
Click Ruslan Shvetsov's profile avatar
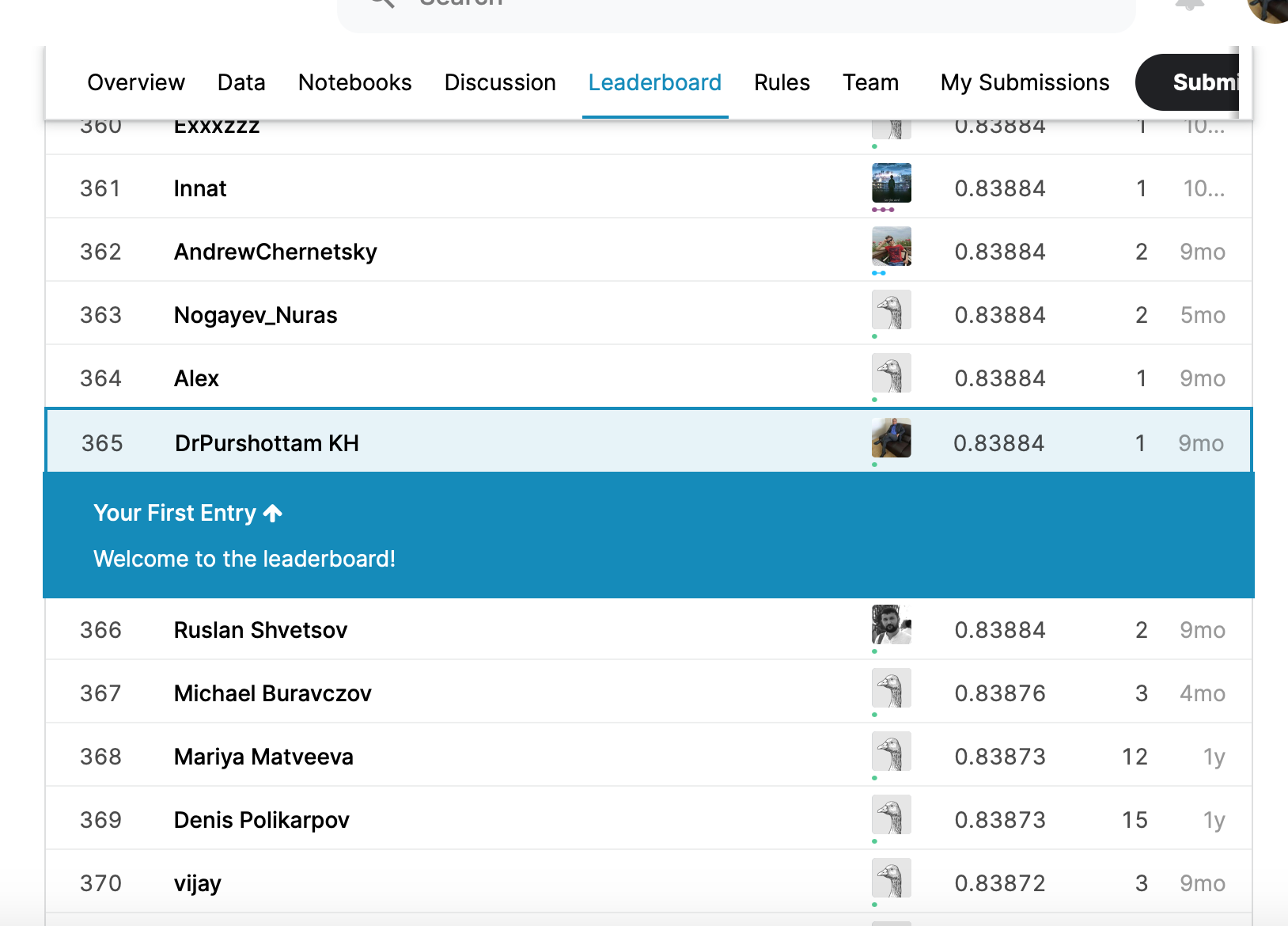891,625
